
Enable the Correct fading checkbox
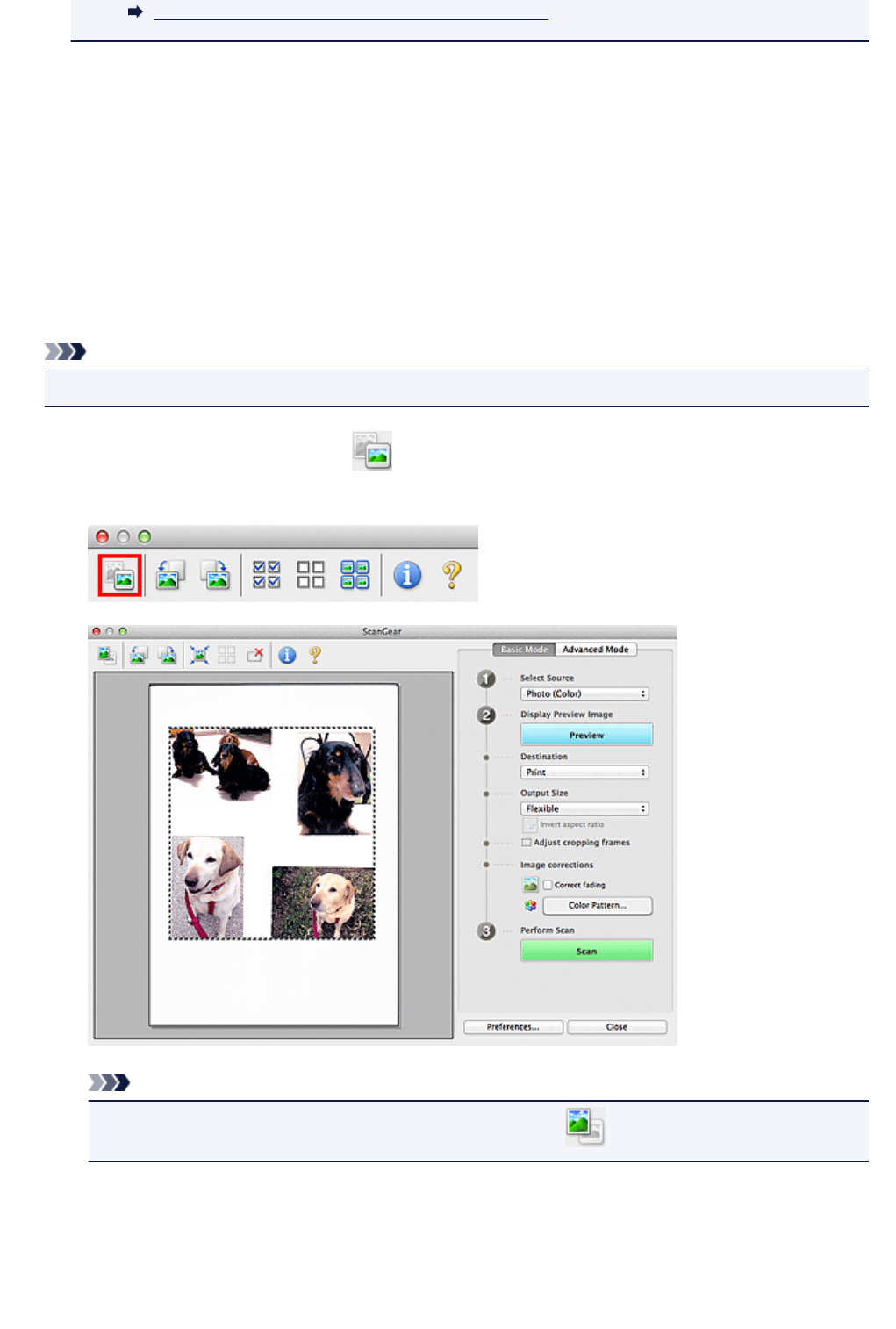pyautogui.click(x=548, y=886)
